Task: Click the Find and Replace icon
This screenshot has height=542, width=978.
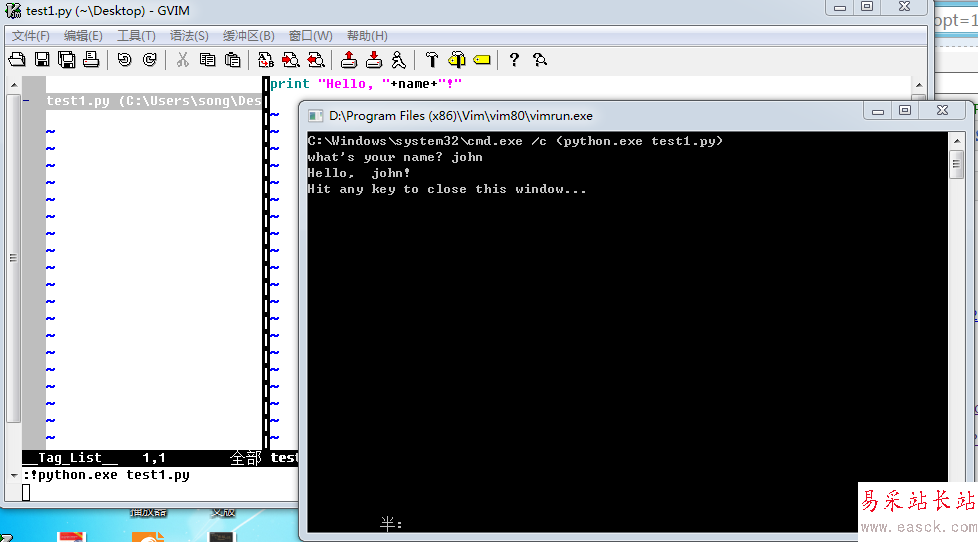Action: (266, 60)
